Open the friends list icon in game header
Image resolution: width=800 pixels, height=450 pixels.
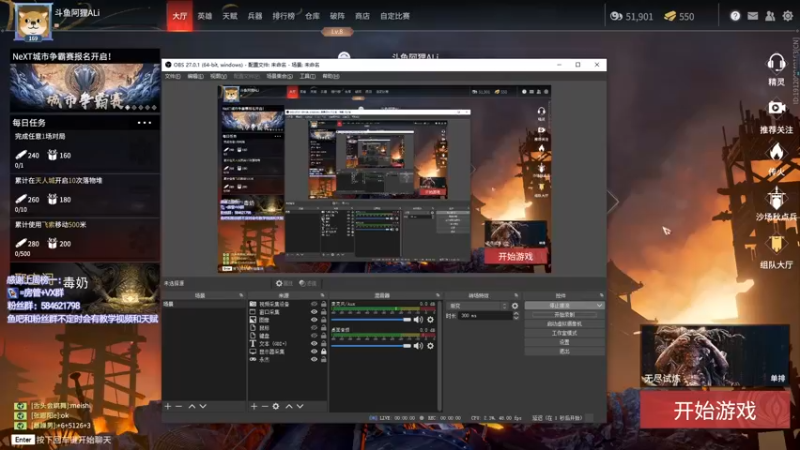[x=770, y=16]
